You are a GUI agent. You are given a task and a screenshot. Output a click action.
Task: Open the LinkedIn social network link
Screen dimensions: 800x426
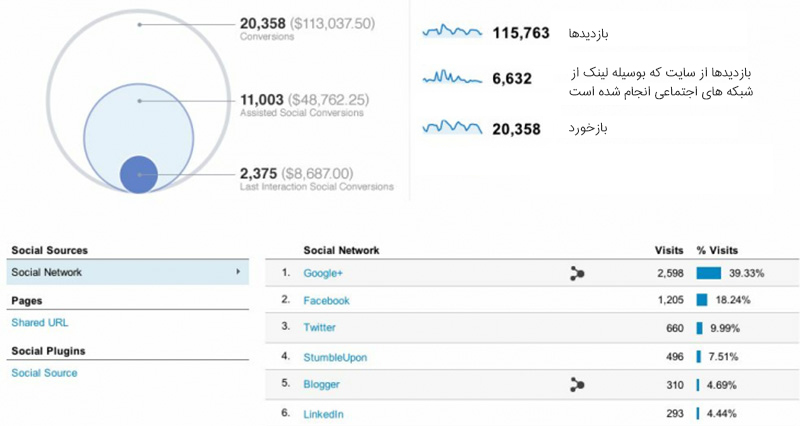coord(323,414)
